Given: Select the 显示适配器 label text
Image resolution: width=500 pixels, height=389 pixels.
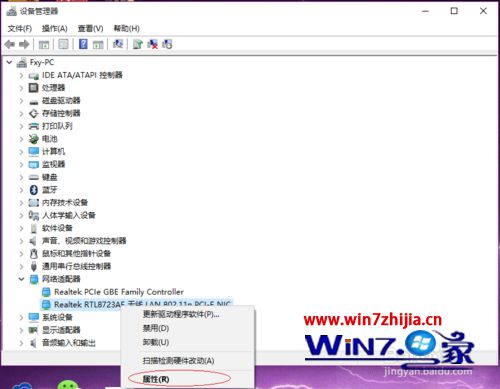Looking at the screenshot, I should (61, 330).
